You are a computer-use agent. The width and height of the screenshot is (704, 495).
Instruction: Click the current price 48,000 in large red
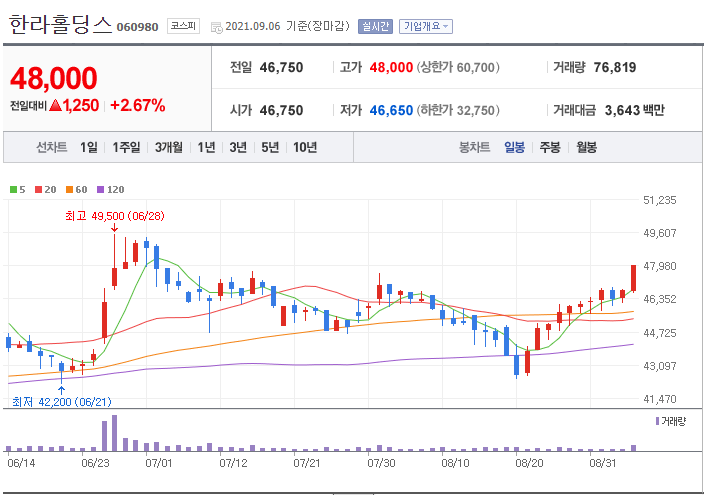click(x=53, y=78)
